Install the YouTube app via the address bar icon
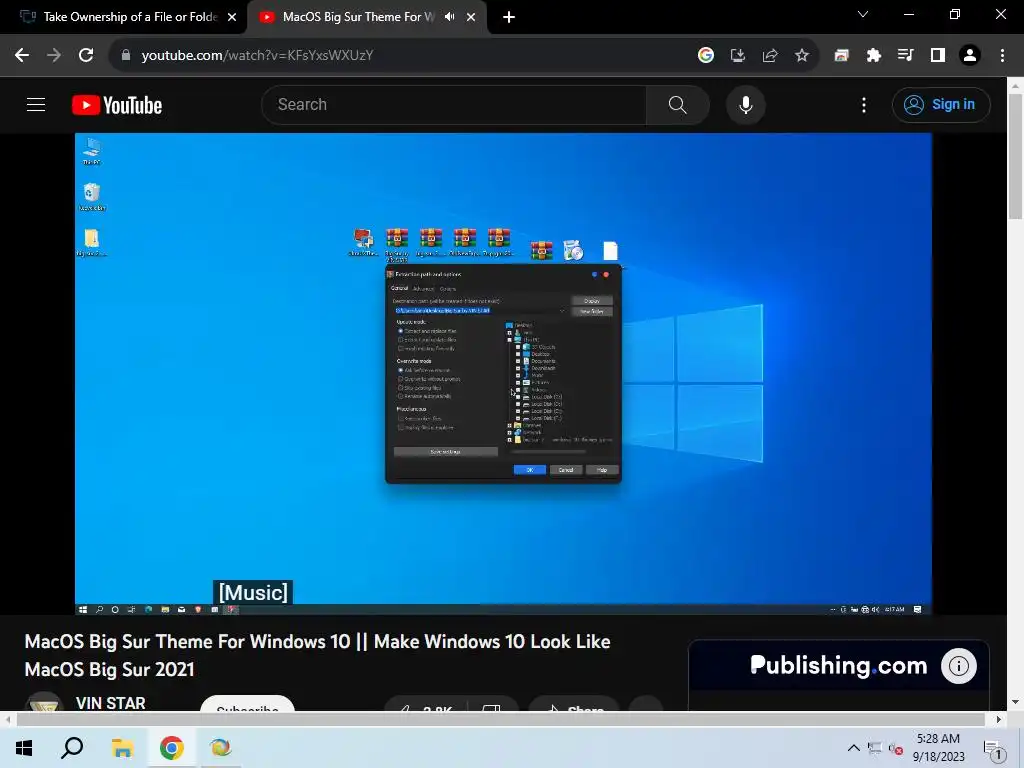1024x768 pixels. [738, 55]
